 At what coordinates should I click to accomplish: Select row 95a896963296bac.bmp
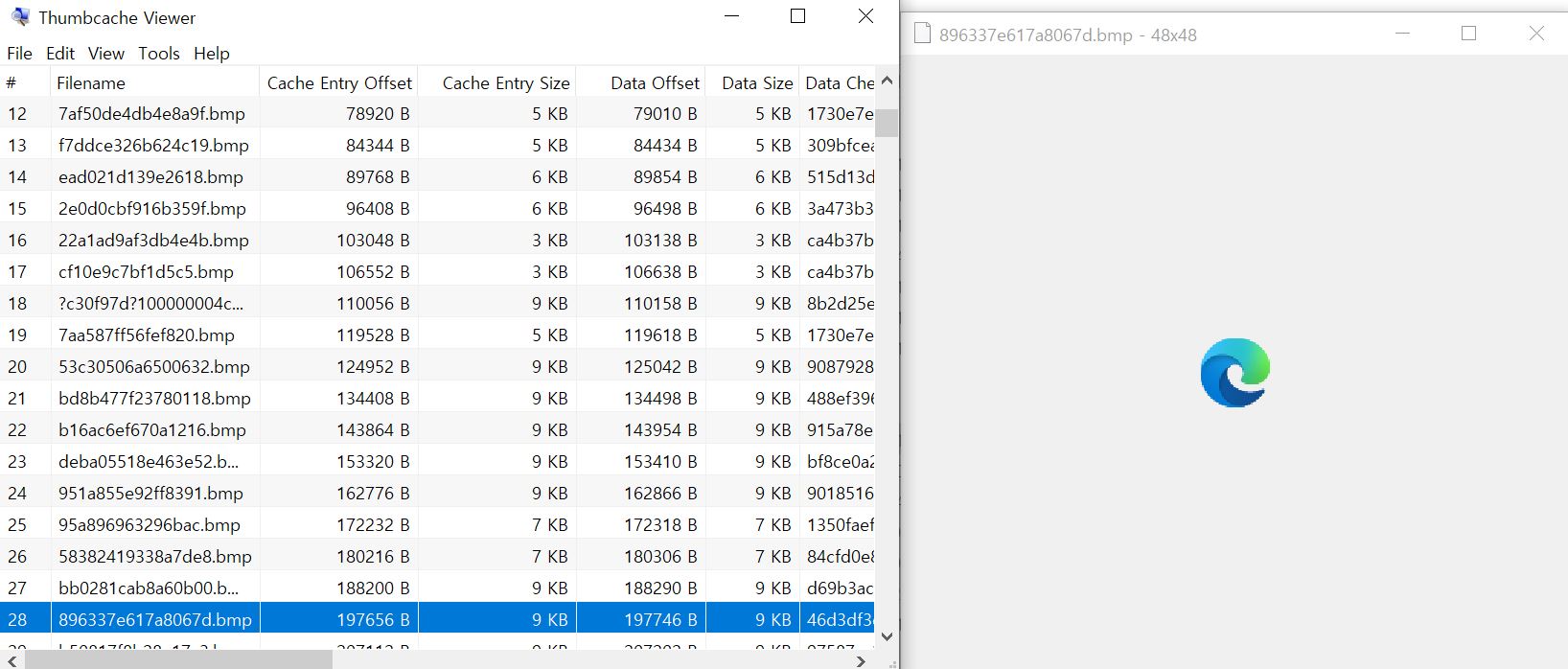coord(437,524)
